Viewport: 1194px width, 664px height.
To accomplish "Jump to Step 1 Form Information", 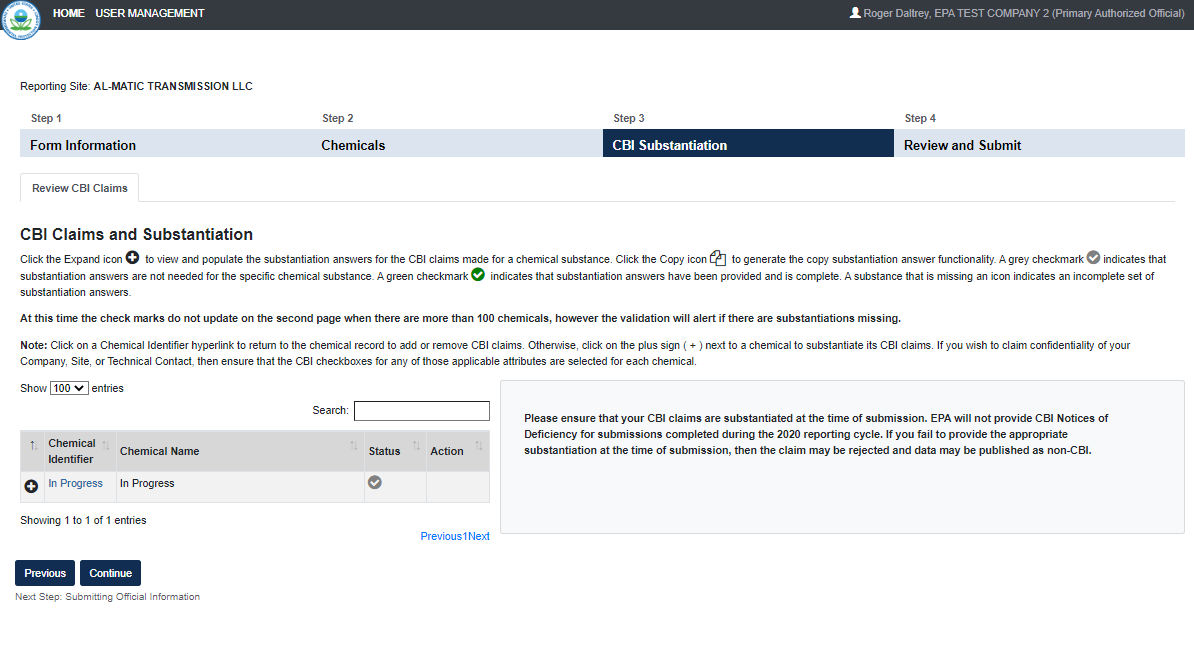I will (x=83, y=145).
